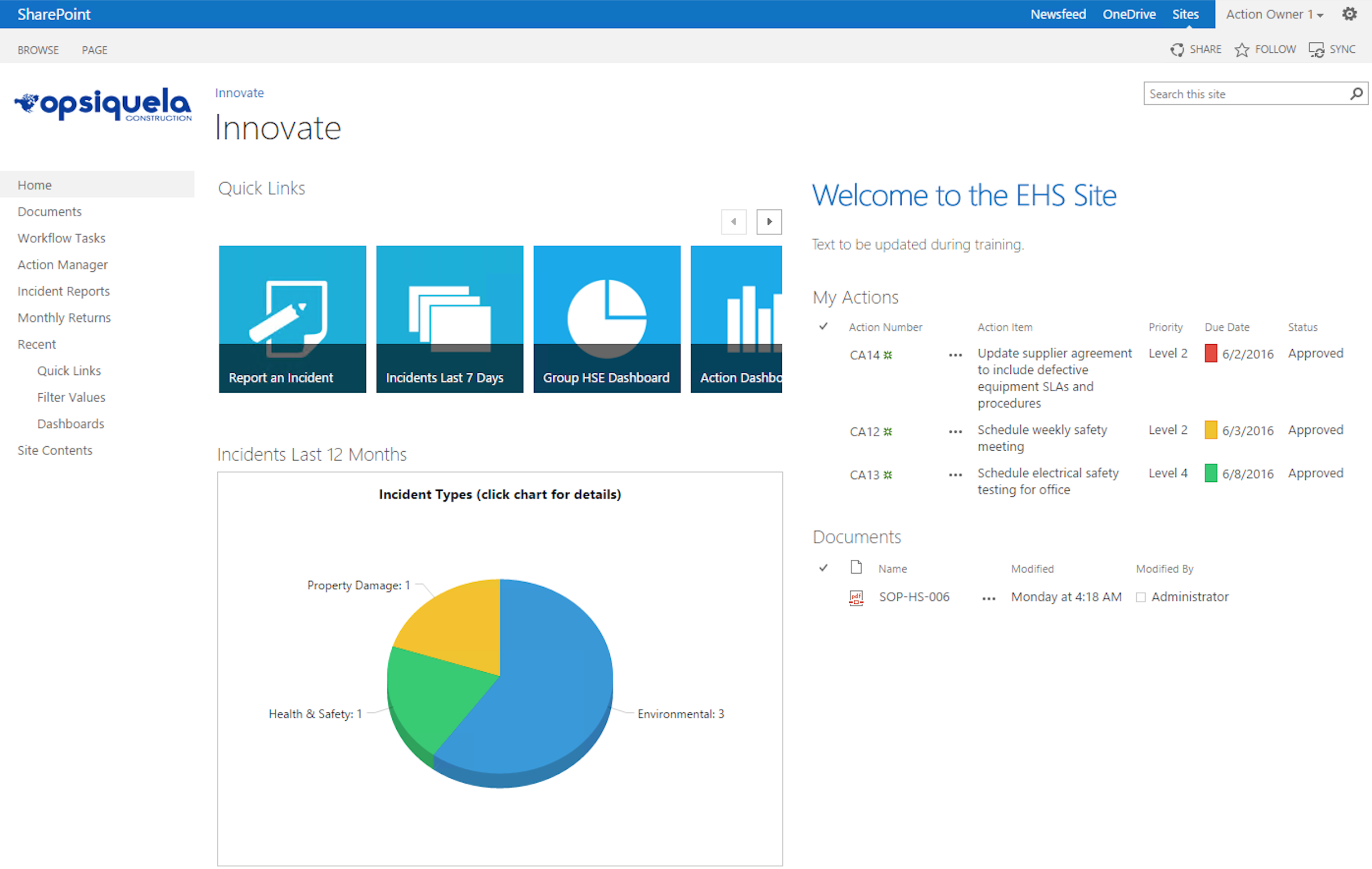The height and width of the screenshot is (869, 1372).
Task: Go to Incident Reports in sidebar
Action: tap(64, 291)
